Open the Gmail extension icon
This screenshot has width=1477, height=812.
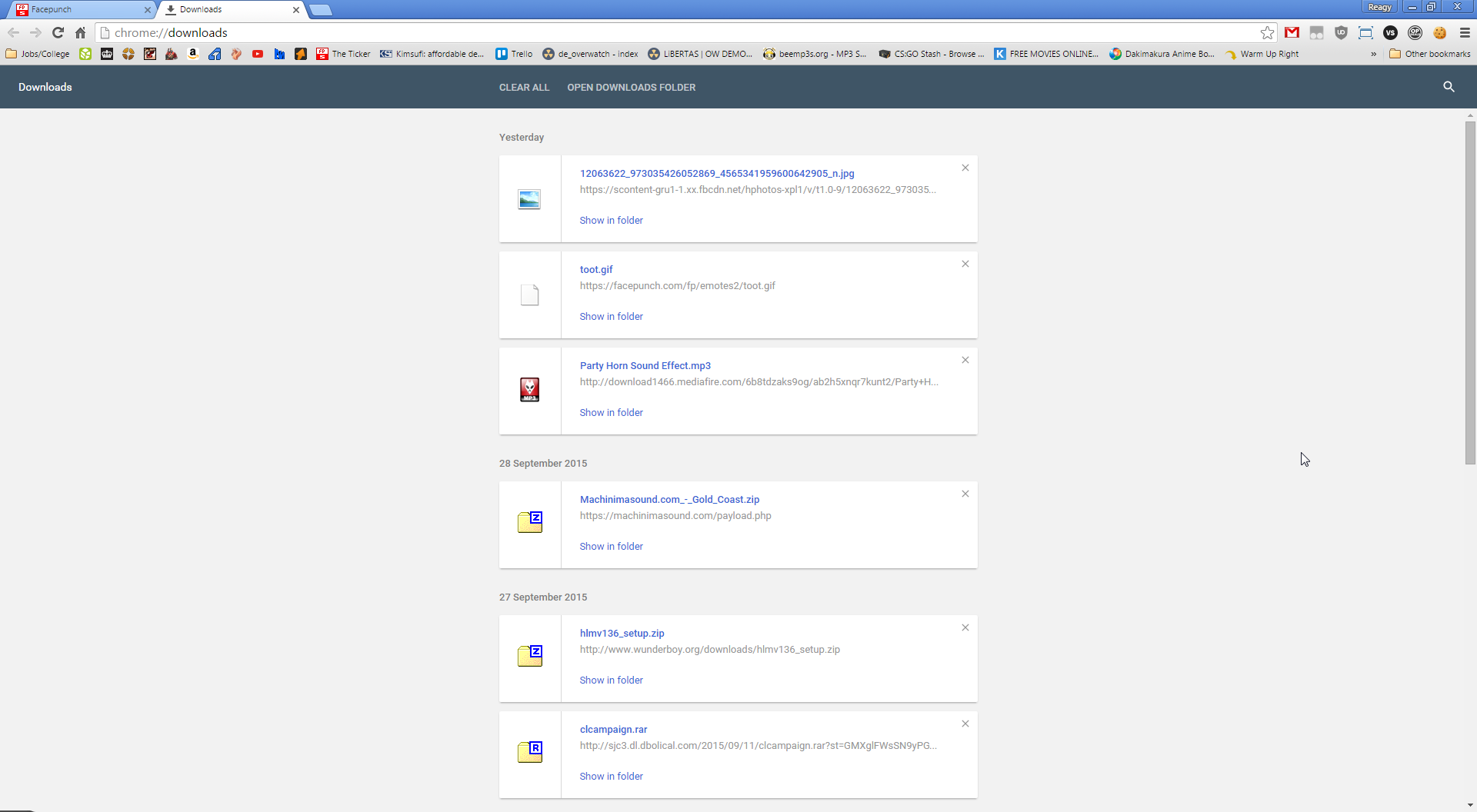pos(1292,32)
